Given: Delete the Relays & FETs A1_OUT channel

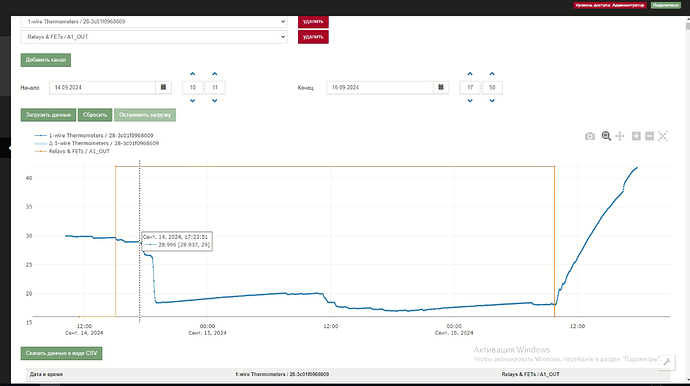Looking at the screenshot, I should [x=313, y=37].
